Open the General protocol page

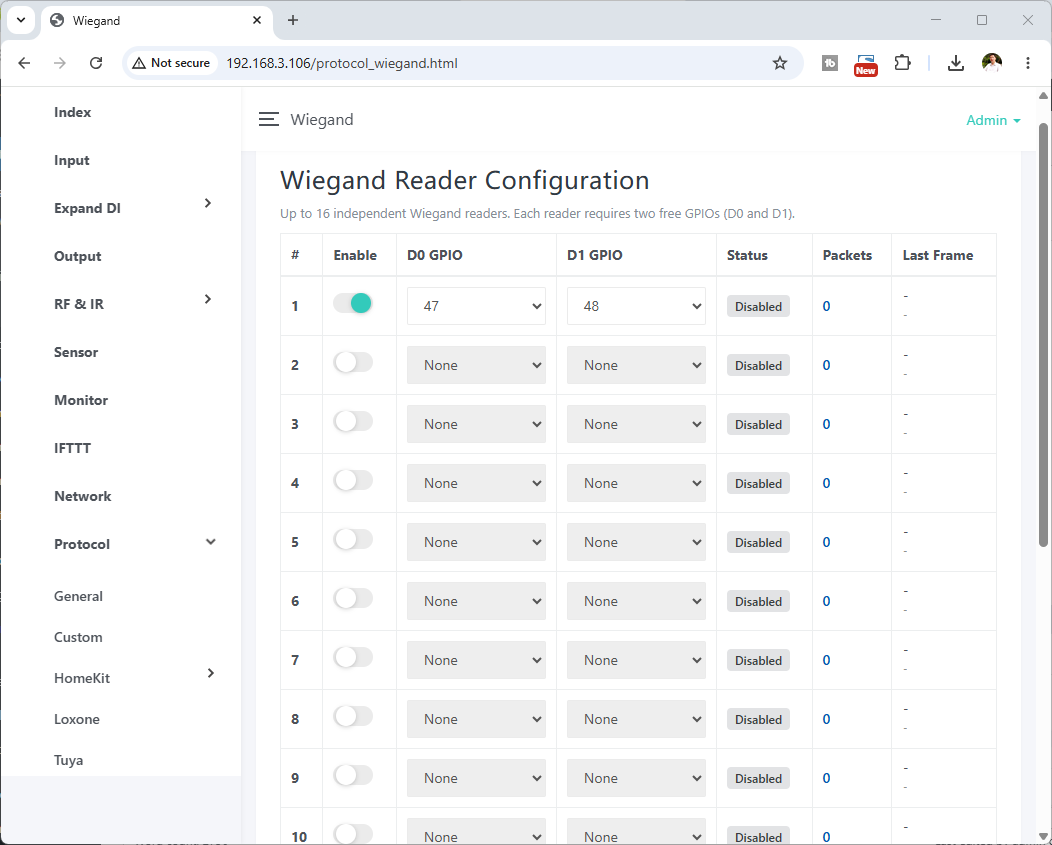point(78,596)
